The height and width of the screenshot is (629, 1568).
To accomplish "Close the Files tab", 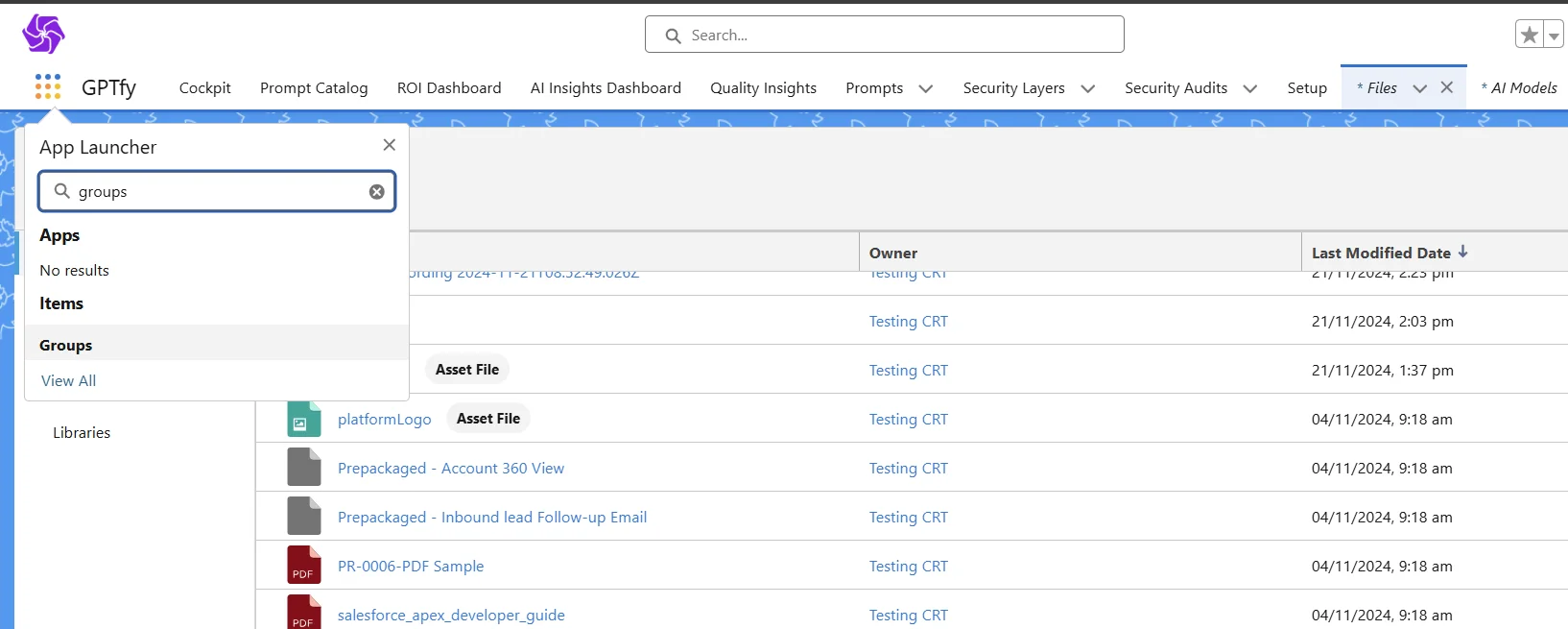I will pos(1447,87).
